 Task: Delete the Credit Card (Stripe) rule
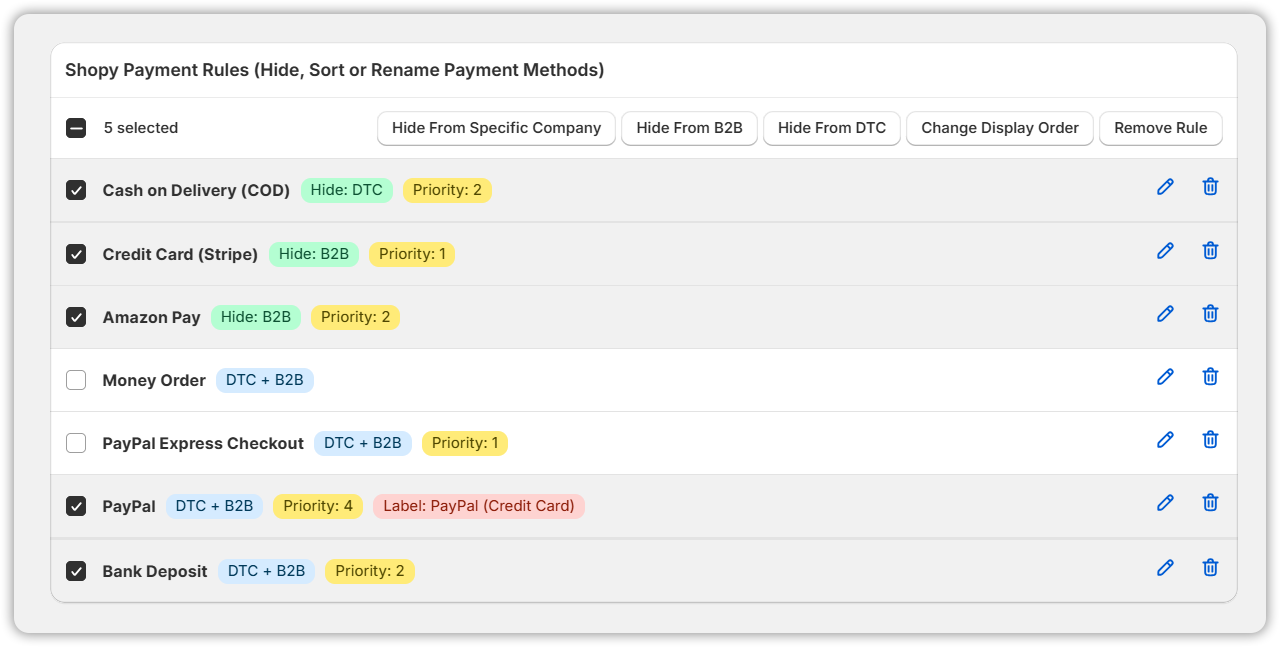pyautogui.click(x=1210, y=250)
